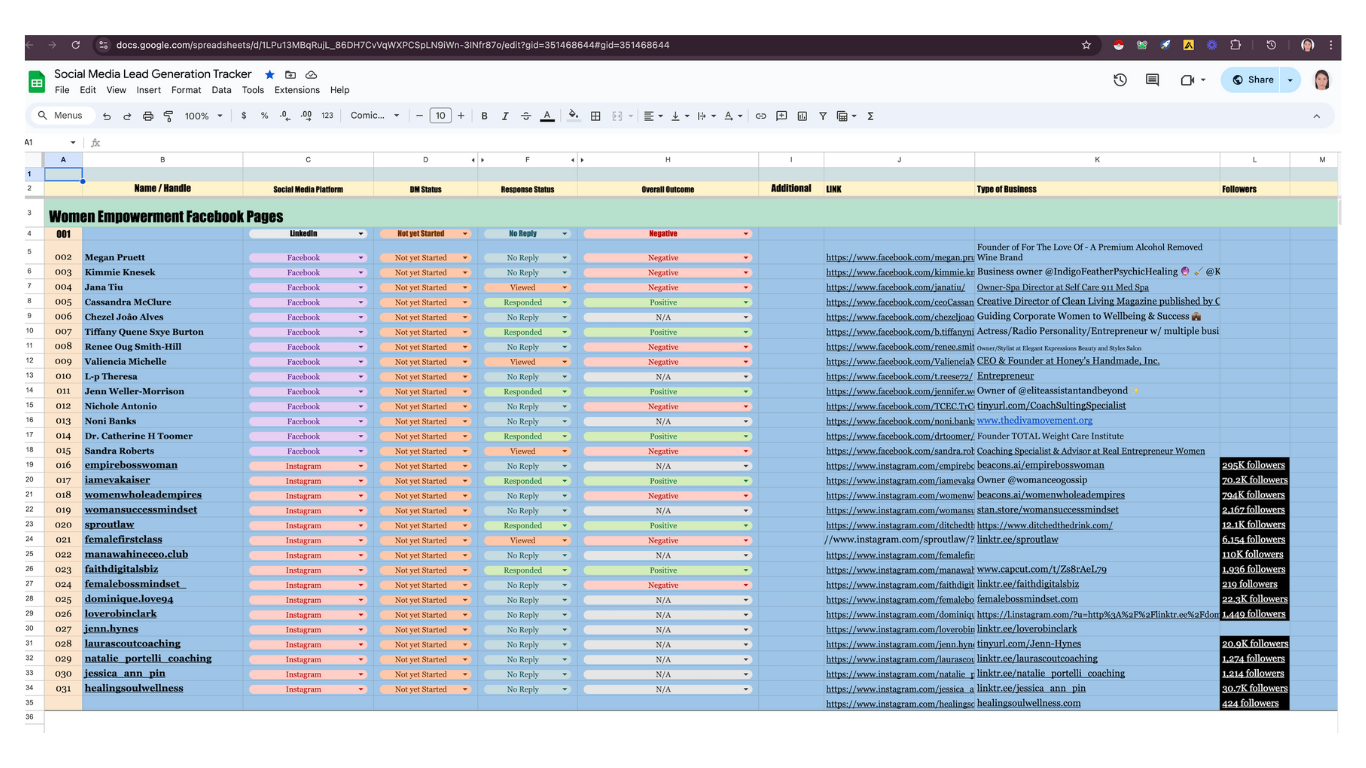This screenshot has width=1366, height=768.
Task: Open the text color picker
Action: click(x=547, y=116)
